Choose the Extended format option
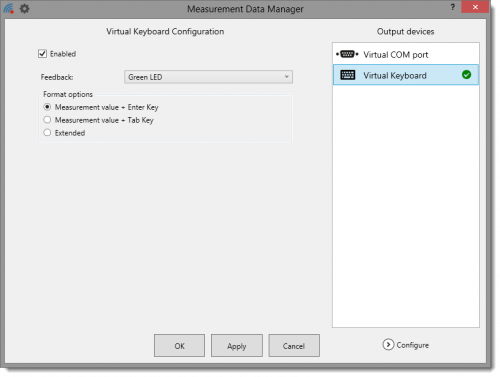500x377 pixels. 47,133
